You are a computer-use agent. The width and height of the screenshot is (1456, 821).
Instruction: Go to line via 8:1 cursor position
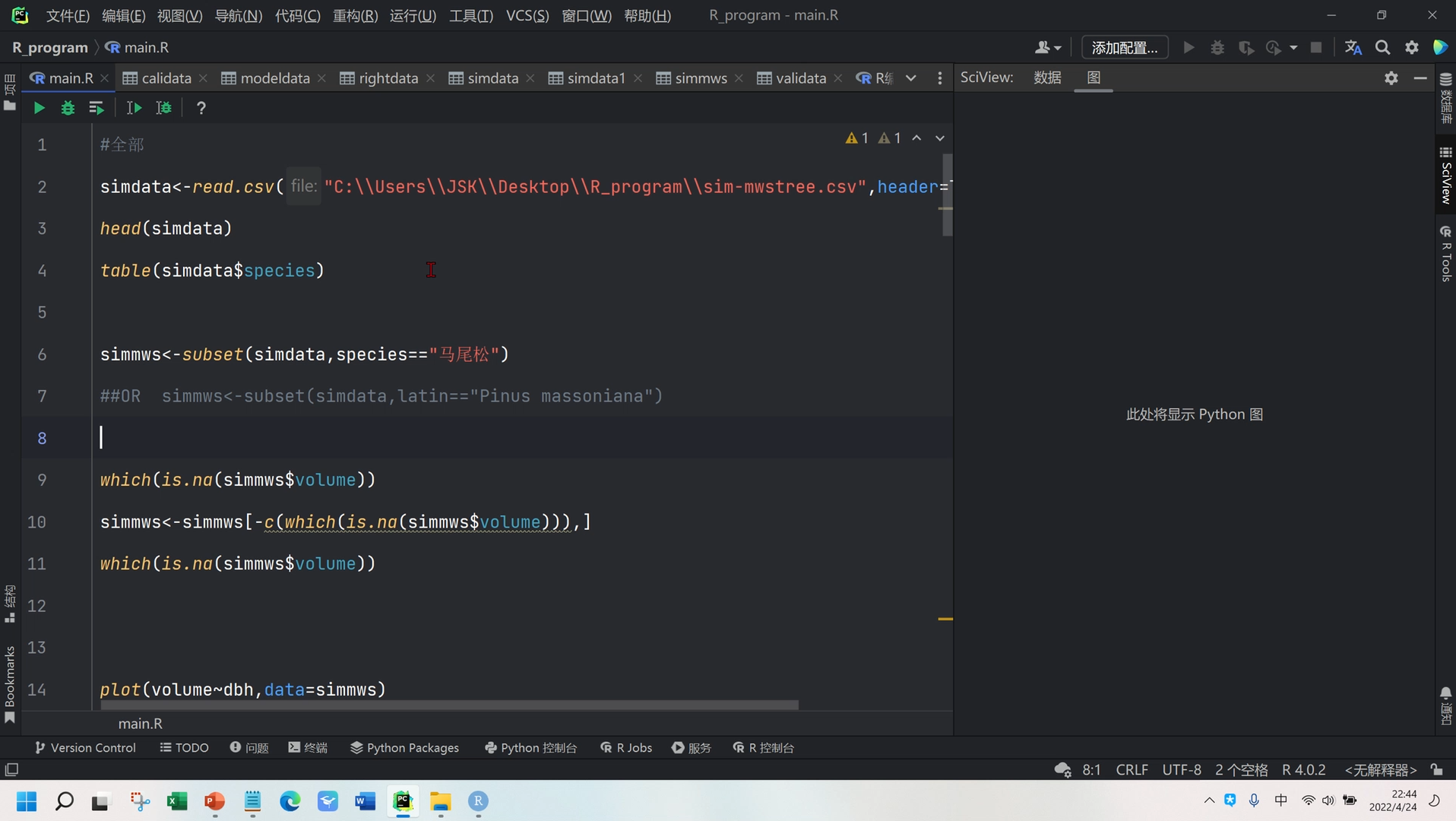point(1091,769)
